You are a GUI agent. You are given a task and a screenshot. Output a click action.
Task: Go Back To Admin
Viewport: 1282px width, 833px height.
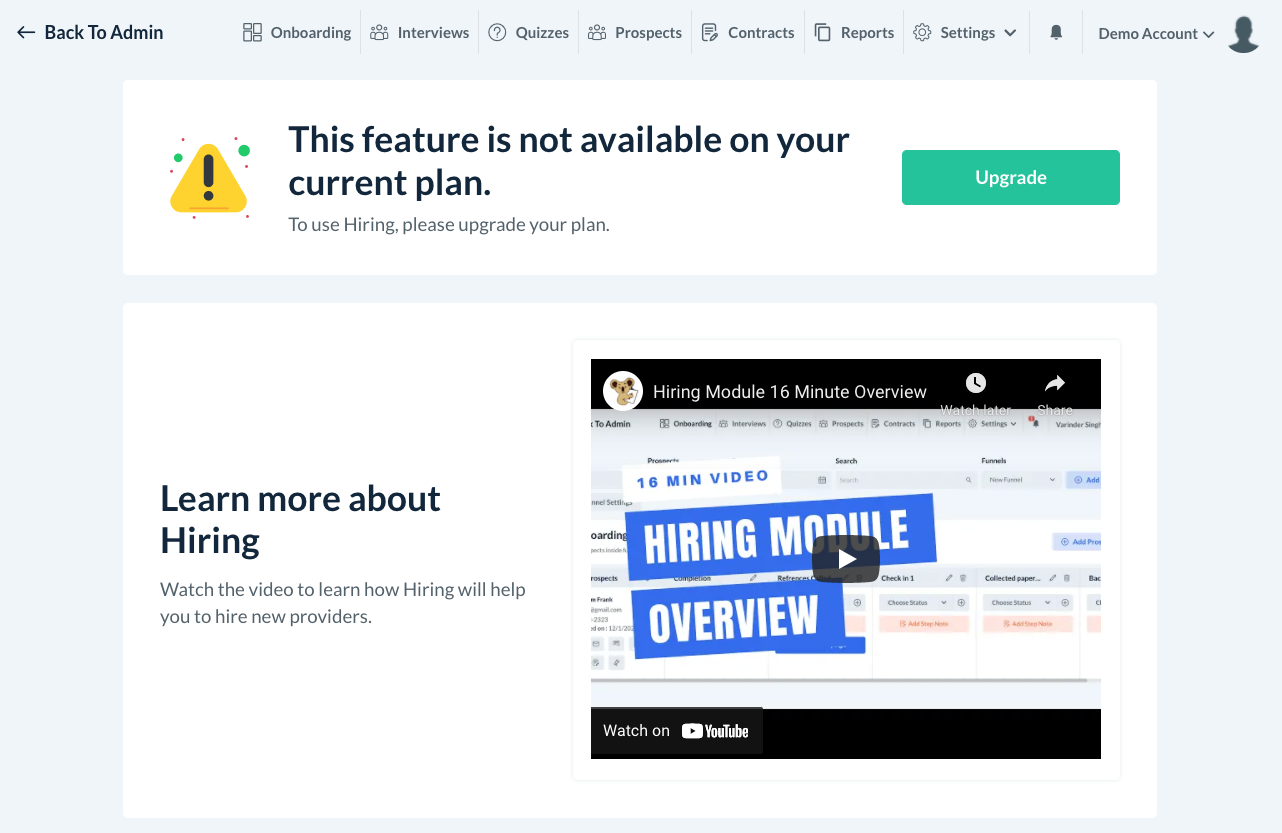[x=90, y=33]
